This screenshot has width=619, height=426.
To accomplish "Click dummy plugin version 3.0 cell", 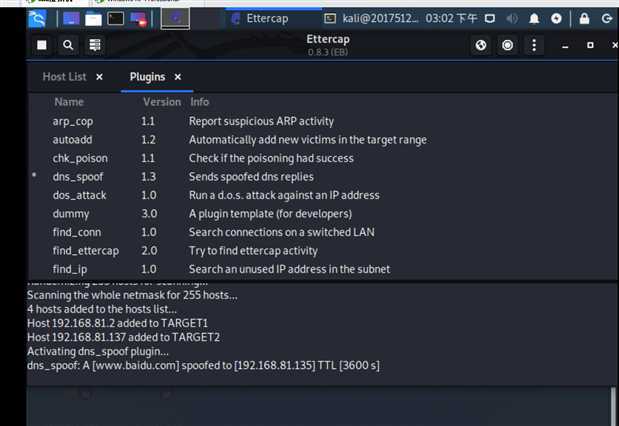I will (x=149, y=214).
